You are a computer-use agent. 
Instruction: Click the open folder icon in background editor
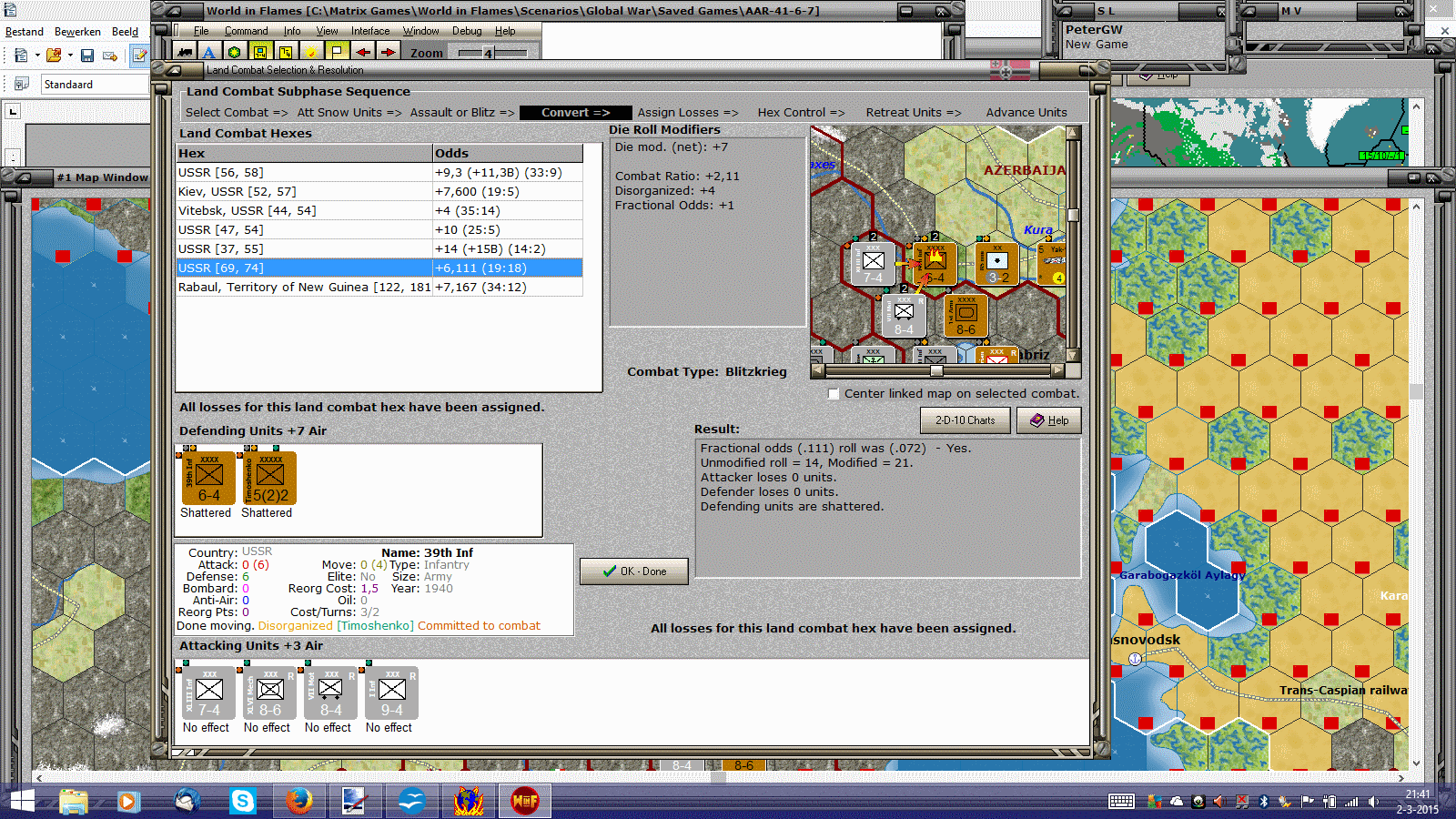coord(54,56)
